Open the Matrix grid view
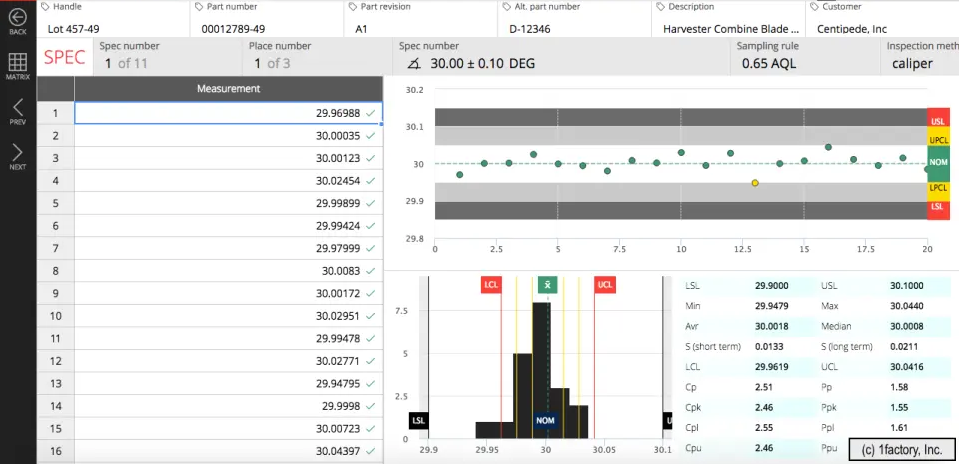The image size is (959, 464). 18,63
